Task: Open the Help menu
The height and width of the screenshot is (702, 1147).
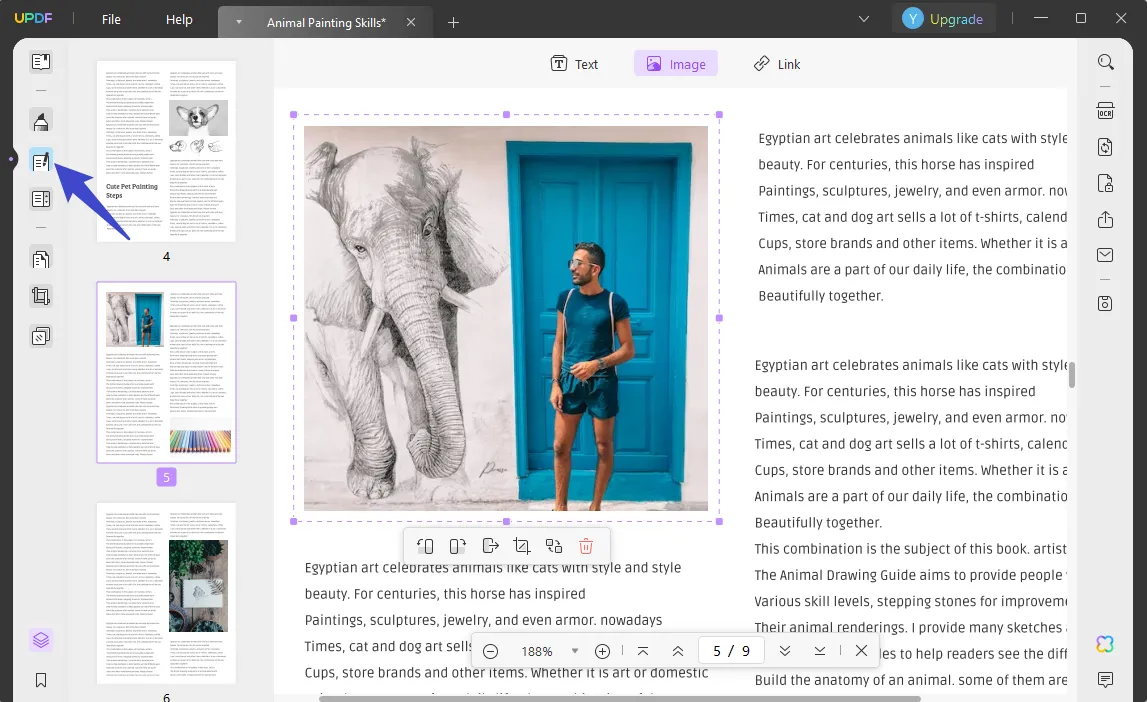Action: [x=178, y=19]
